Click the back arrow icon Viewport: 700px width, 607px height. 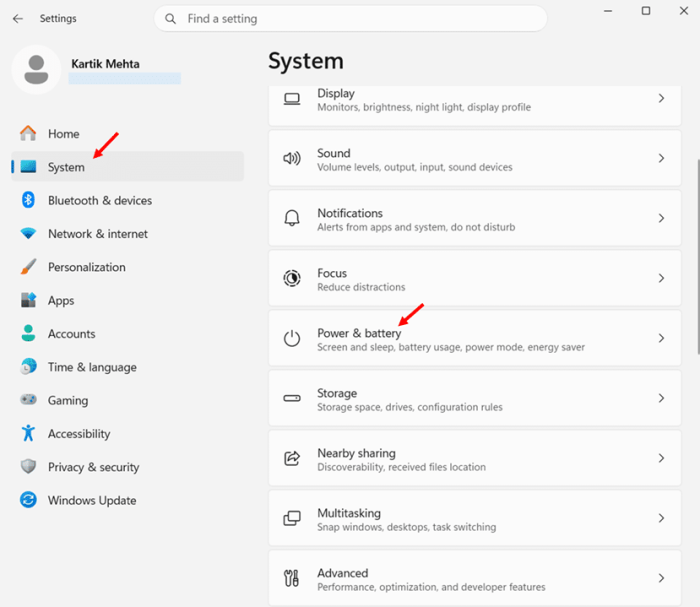point(18,19)
